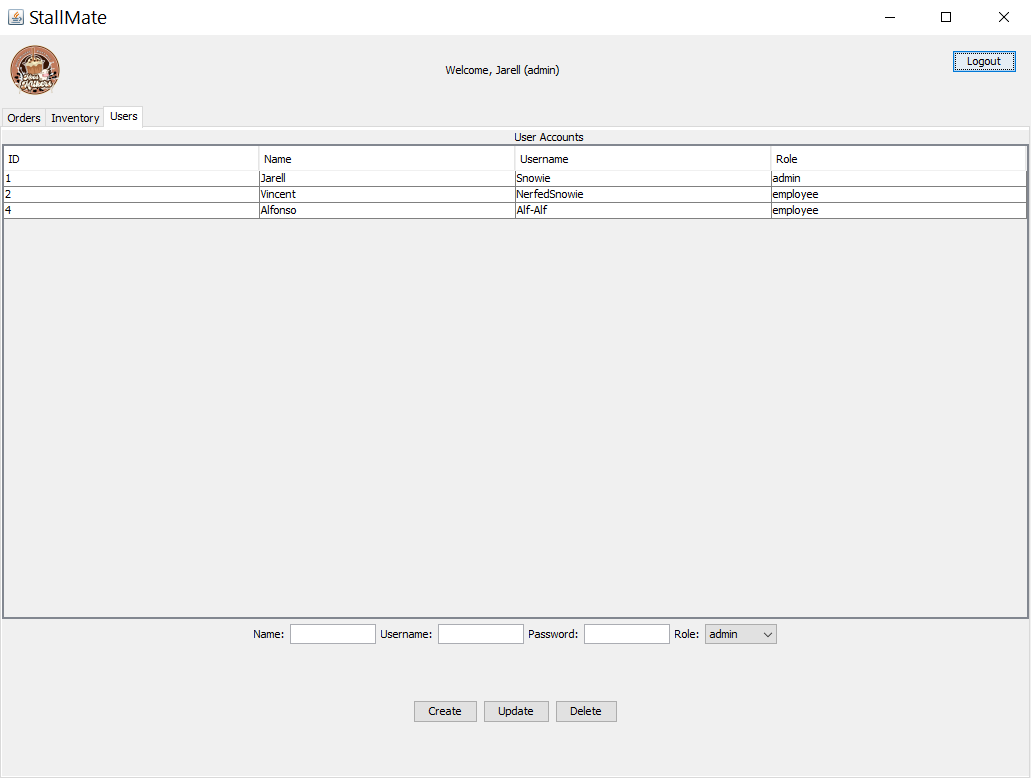
Task: Focus the Username input field
Action: 481,634
